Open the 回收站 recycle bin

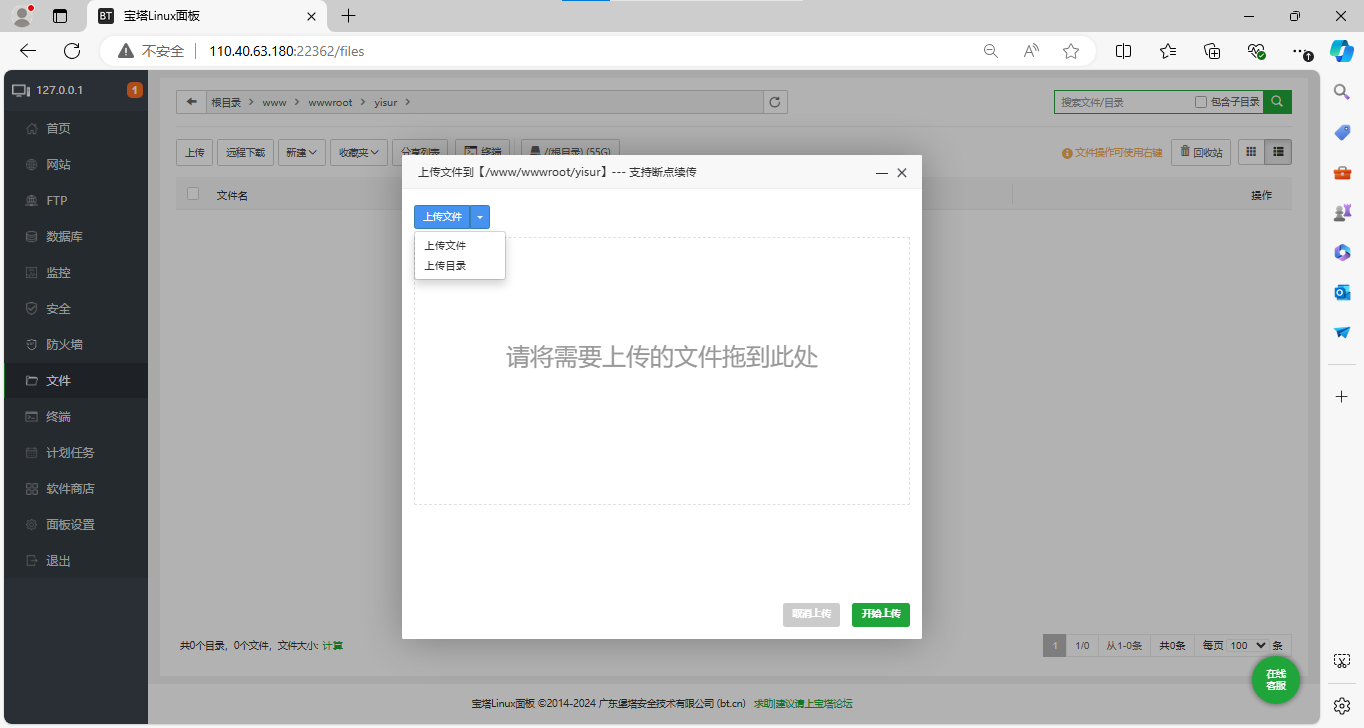coord(1200,151)
